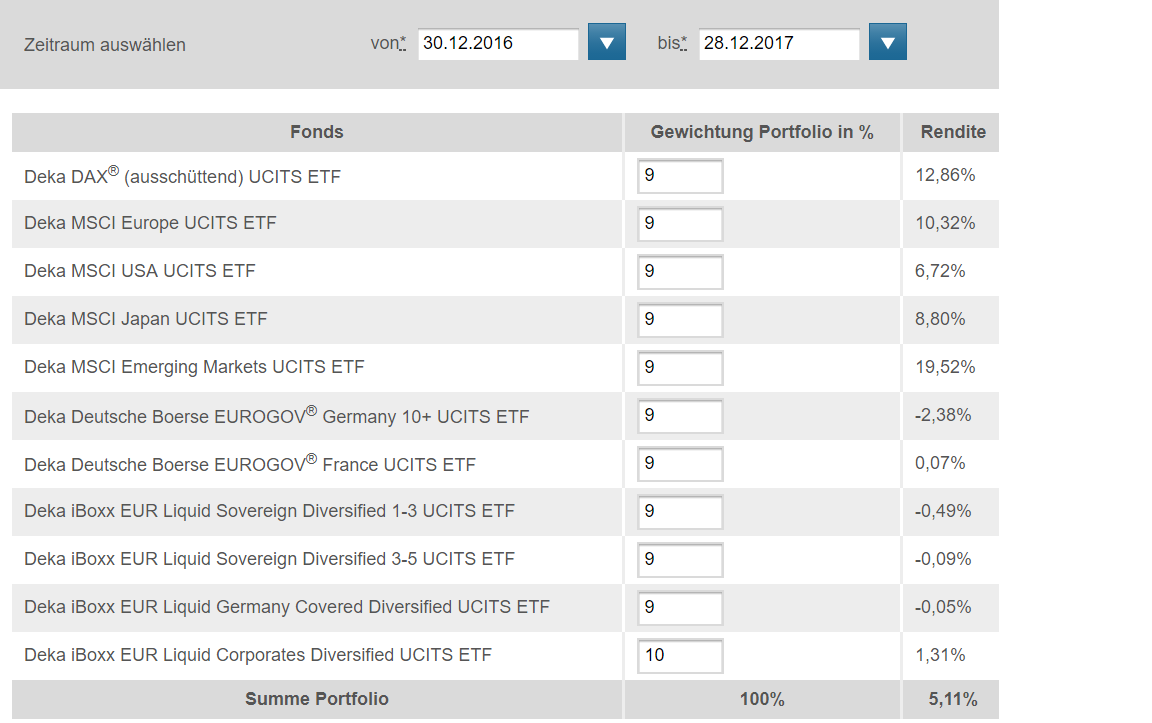1152x723 pixels.
Task: Edit weighting for MSCI Emerging Markets ETF
Action: tap(680, 368)
